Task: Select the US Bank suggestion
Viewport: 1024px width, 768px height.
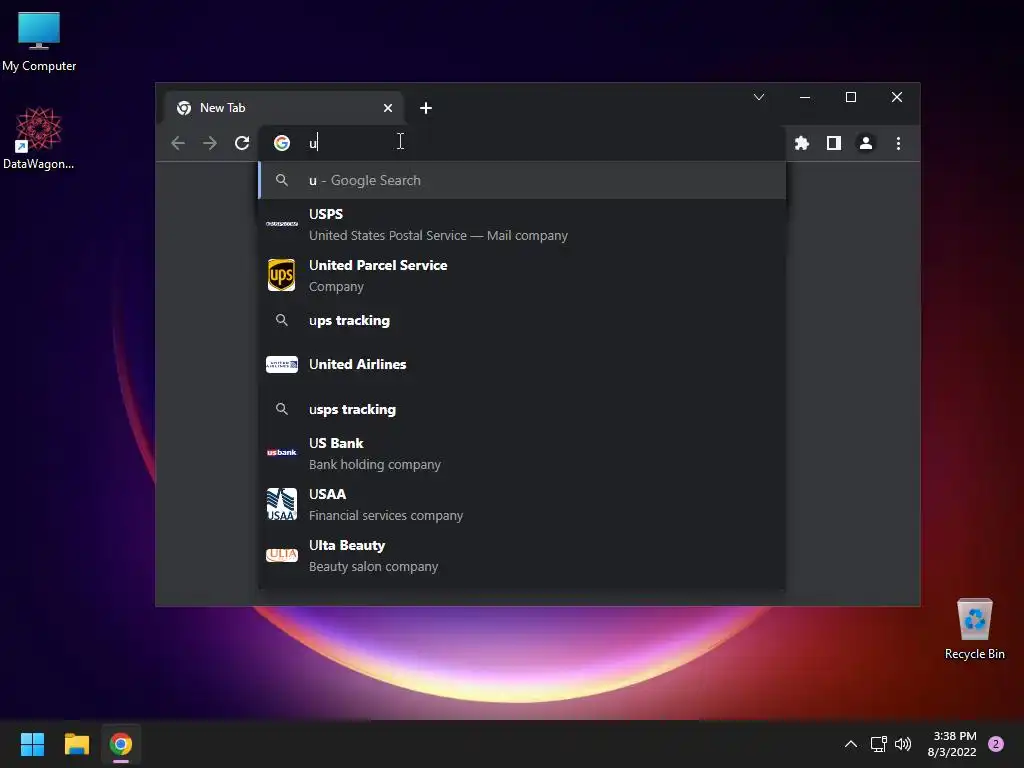Action: point(522,453)
